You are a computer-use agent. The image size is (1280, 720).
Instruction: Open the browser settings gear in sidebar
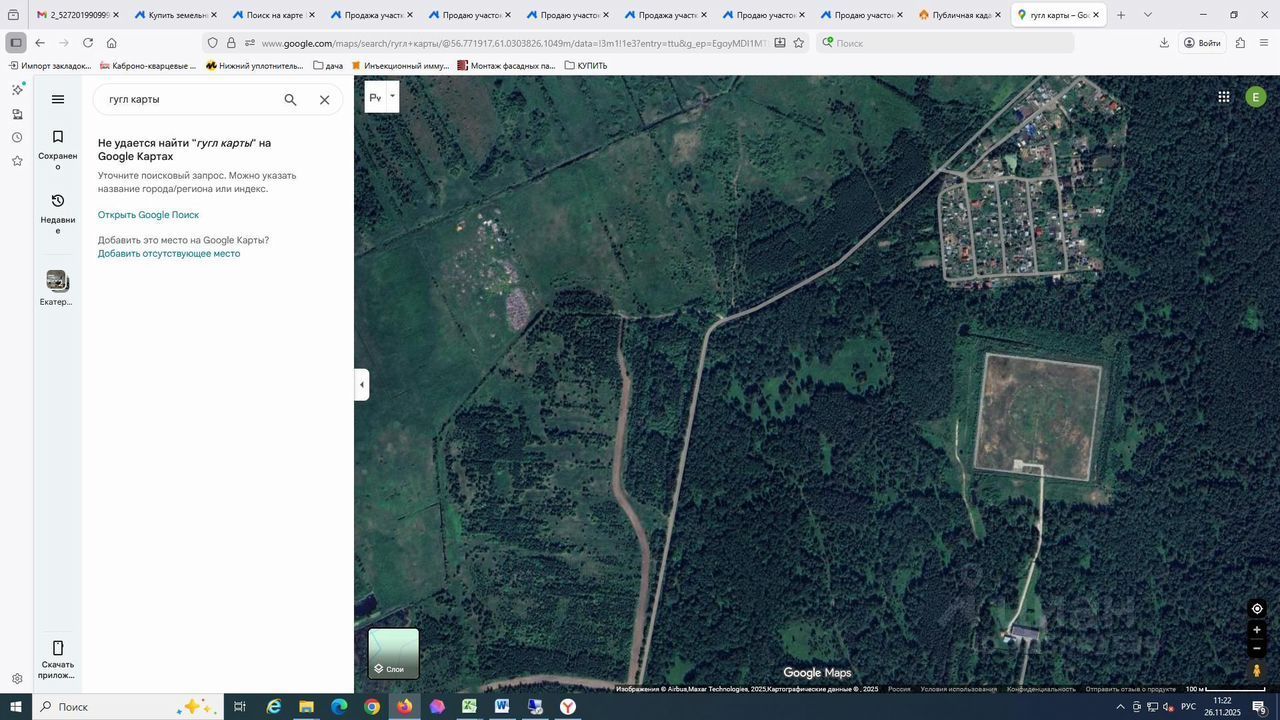click(x=17, y=679)
